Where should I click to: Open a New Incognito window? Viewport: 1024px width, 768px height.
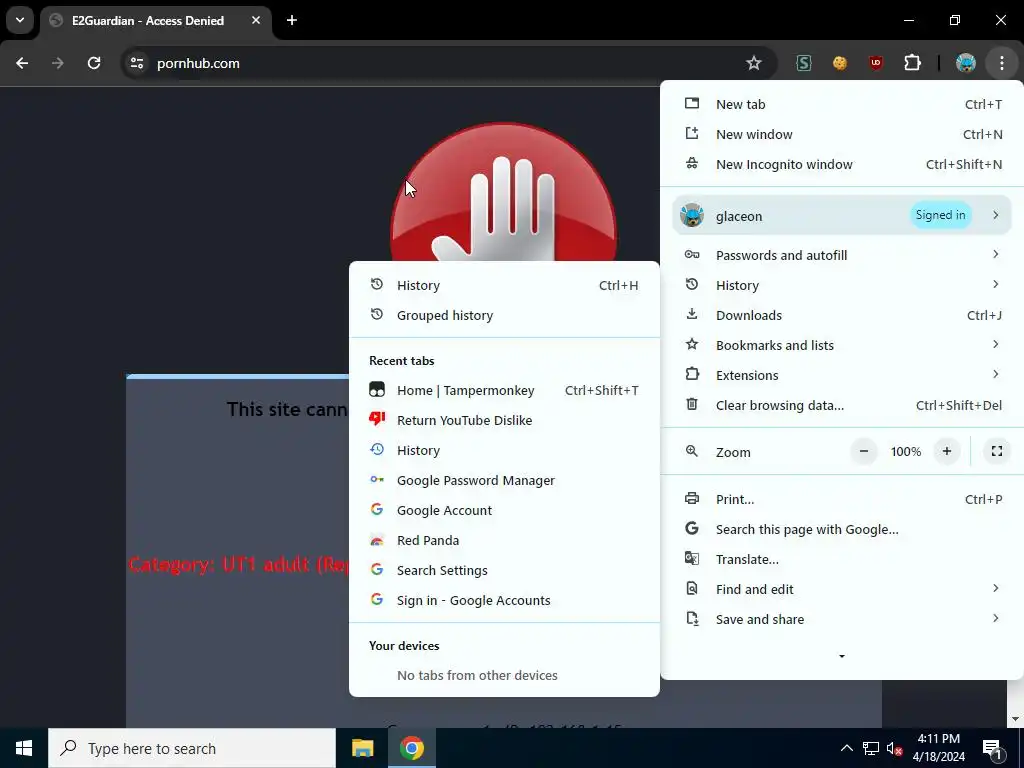pos(842,165)
